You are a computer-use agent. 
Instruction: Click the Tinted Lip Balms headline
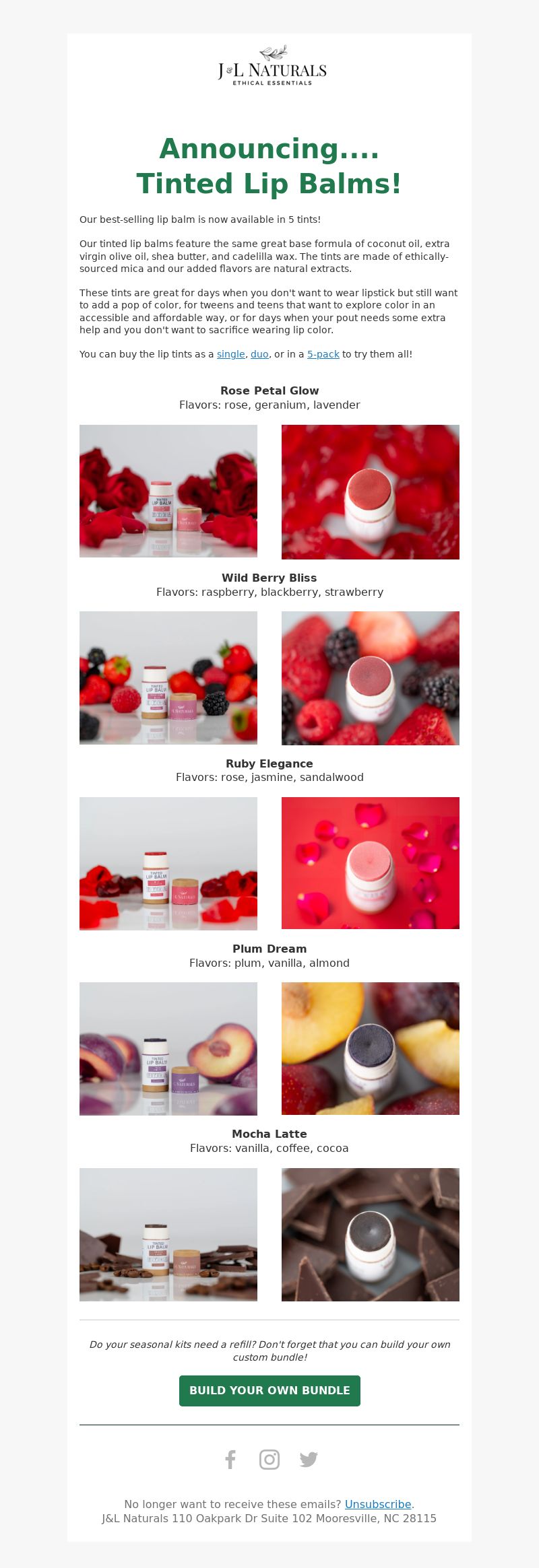pos(269,183)
